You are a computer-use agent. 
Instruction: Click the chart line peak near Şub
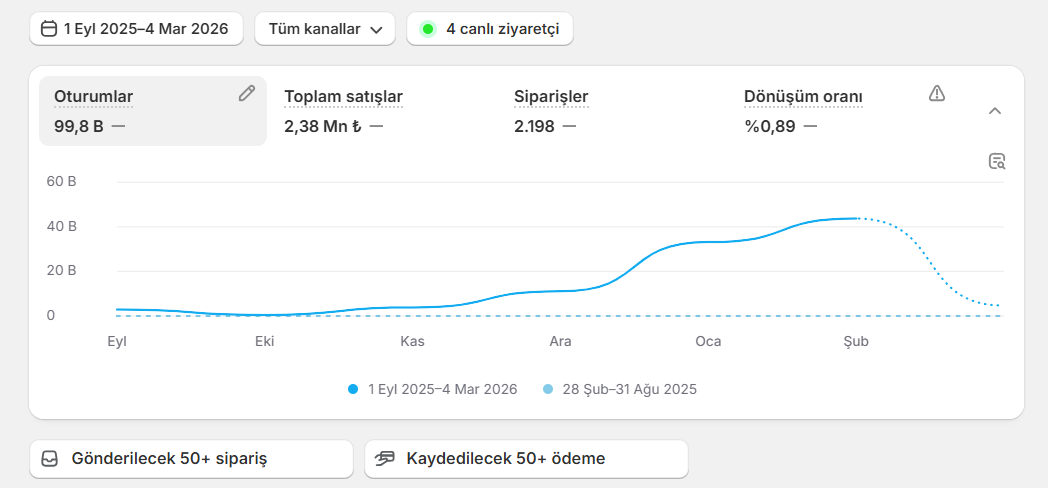[856, 218]
